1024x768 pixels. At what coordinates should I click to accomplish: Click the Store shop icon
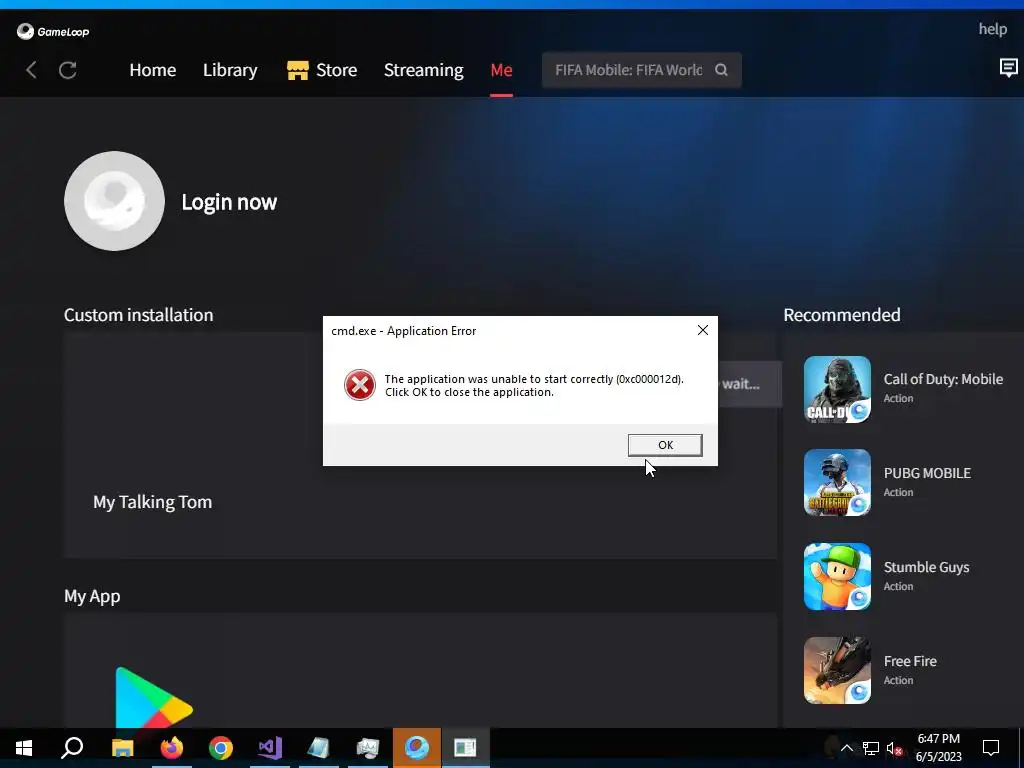(x=298, y=70)
